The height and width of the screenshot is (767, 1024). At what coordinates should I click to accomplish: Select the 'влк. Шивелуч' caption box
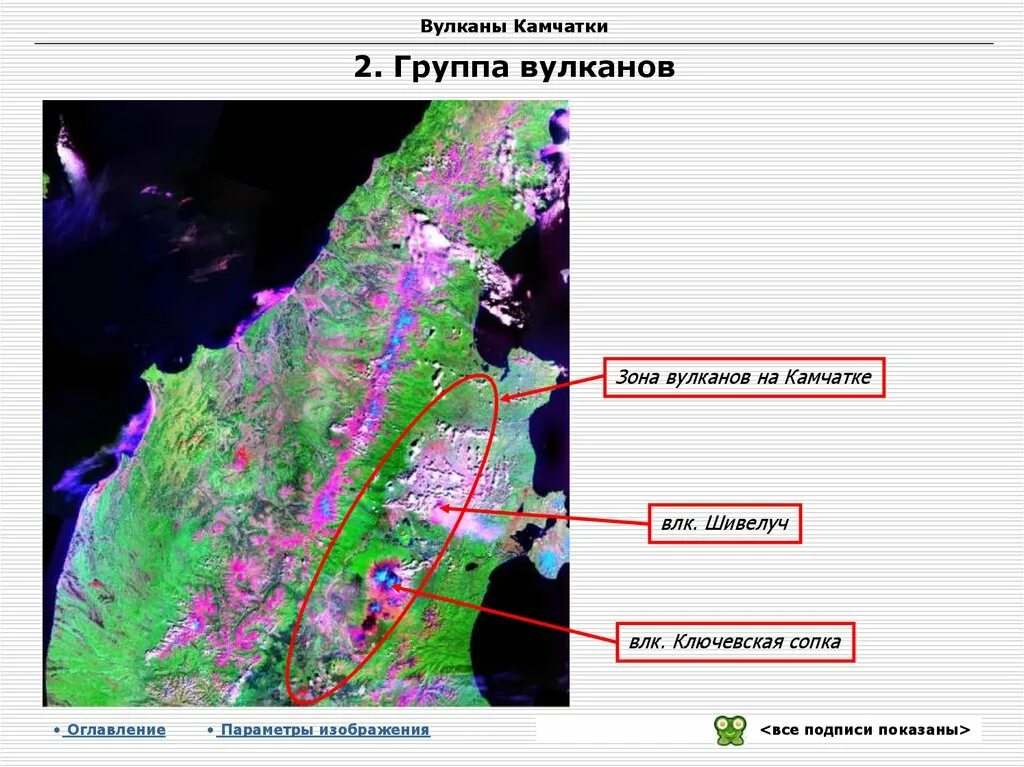[725, 523]
